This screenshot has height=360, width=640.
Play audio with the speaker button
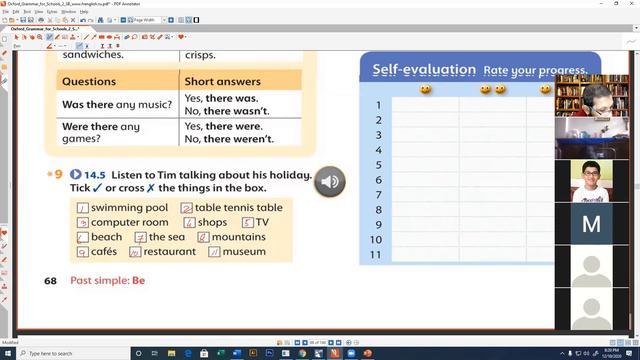click(330, 182)
